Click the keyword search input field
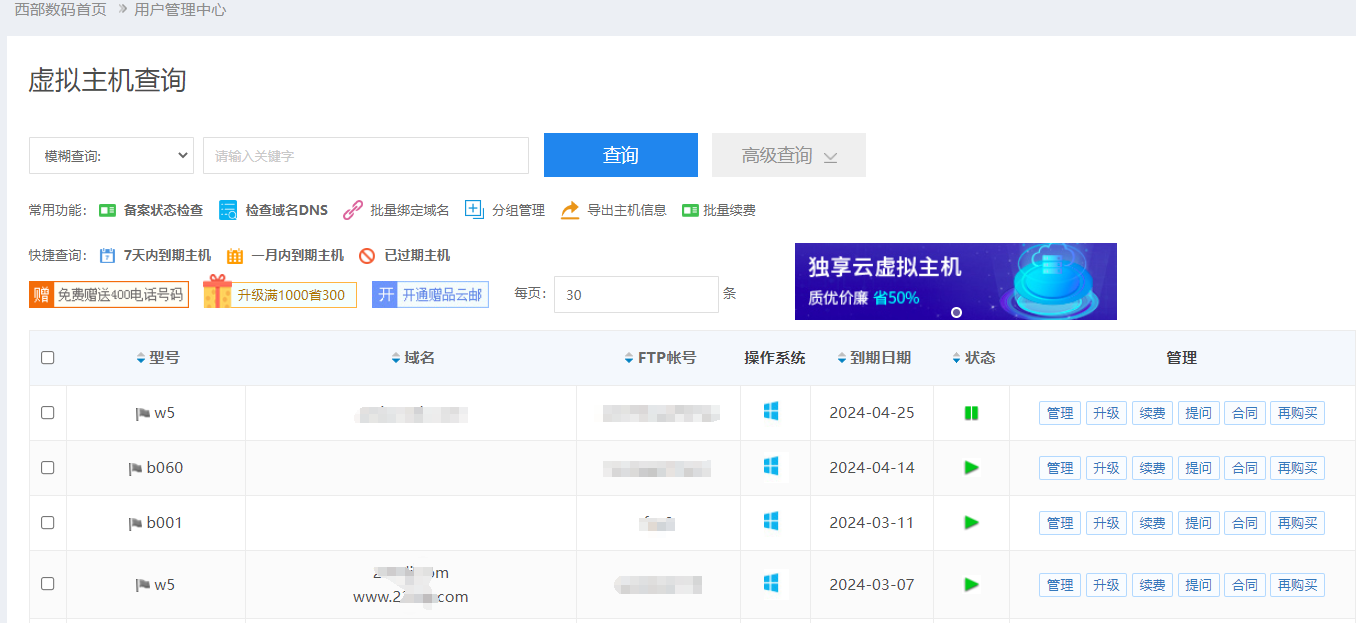 (365, 156)
